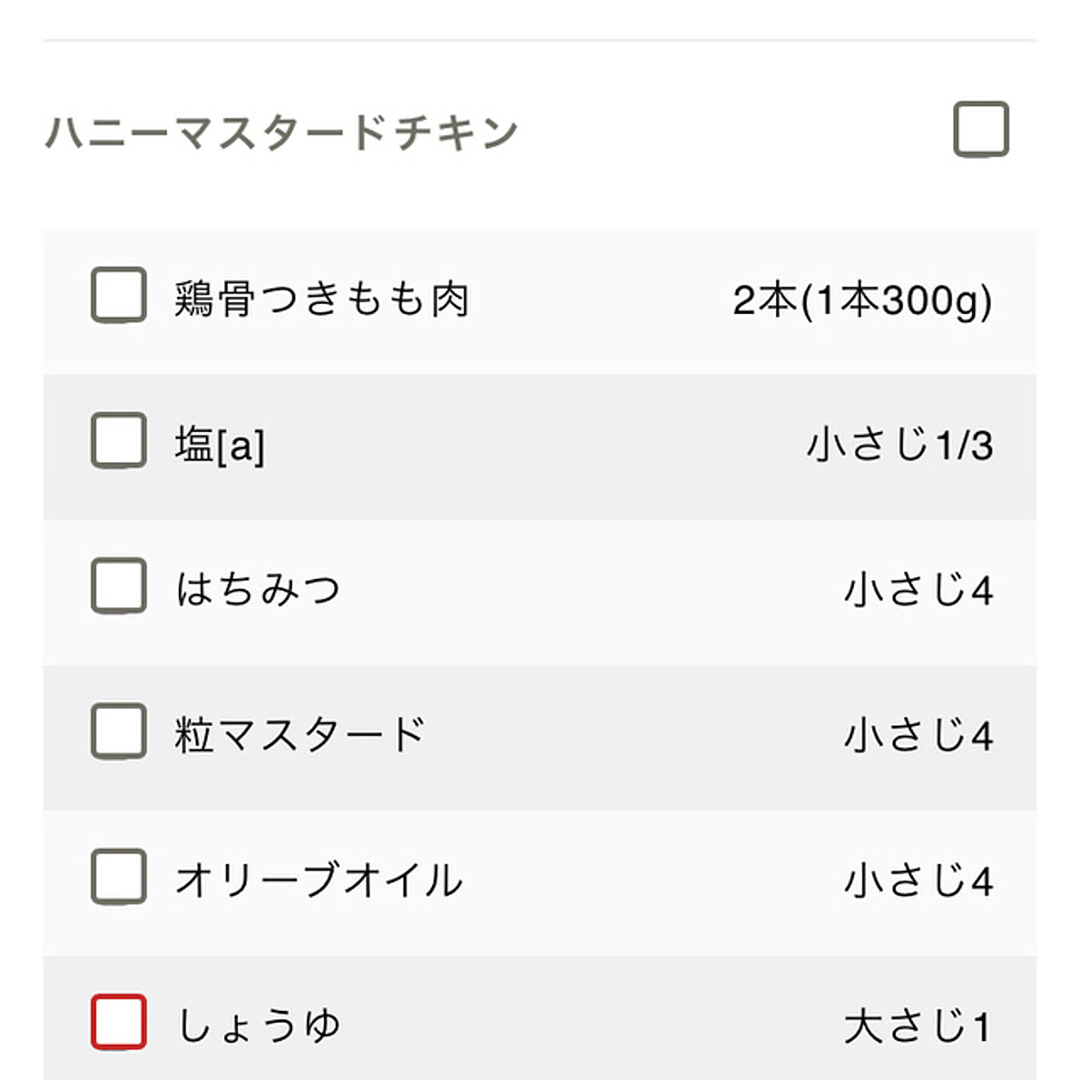Click the 粒マスタード ingredient label
Screen dimensions: 1080x1080
(300, 735)
